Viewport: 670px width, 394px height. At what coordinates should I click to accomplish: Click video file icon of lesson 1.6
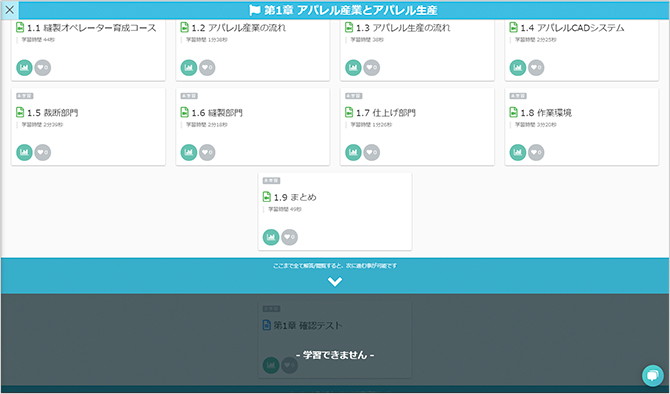pos(185,112)
